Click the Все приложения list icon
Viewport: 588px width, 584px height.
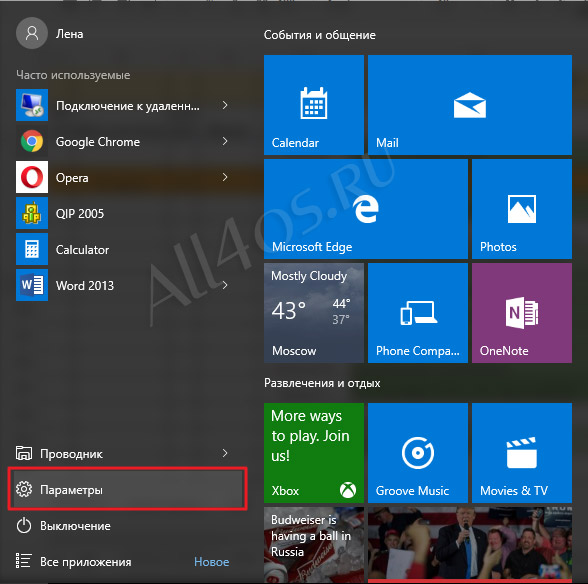coord(24,561)
